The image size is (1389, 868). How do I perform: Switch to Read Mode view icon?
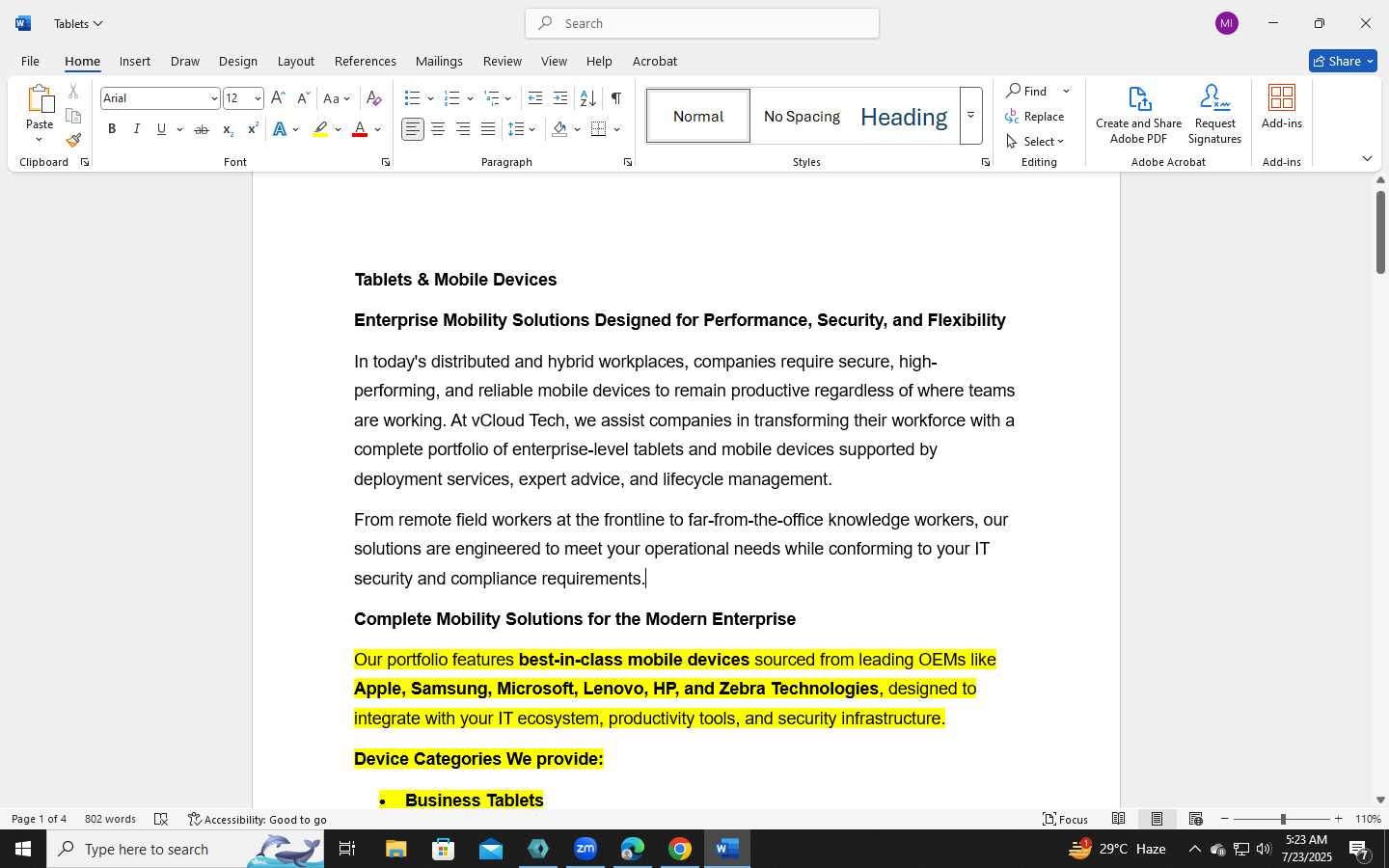coord(1119,819)
